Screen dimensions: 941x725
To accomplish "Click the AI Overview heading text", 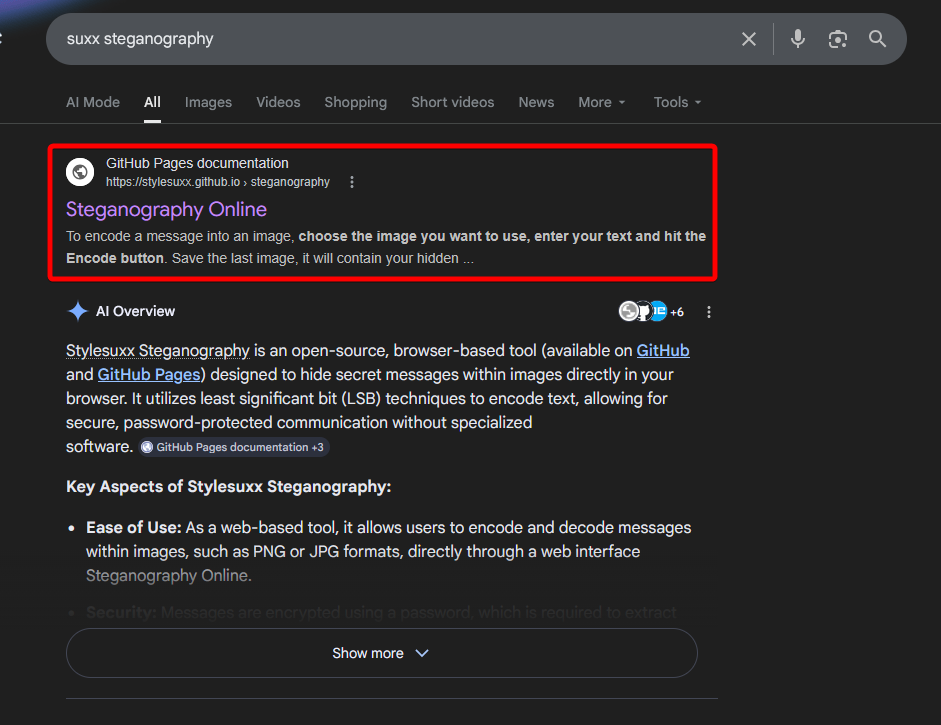I will (x=136, y=311).
